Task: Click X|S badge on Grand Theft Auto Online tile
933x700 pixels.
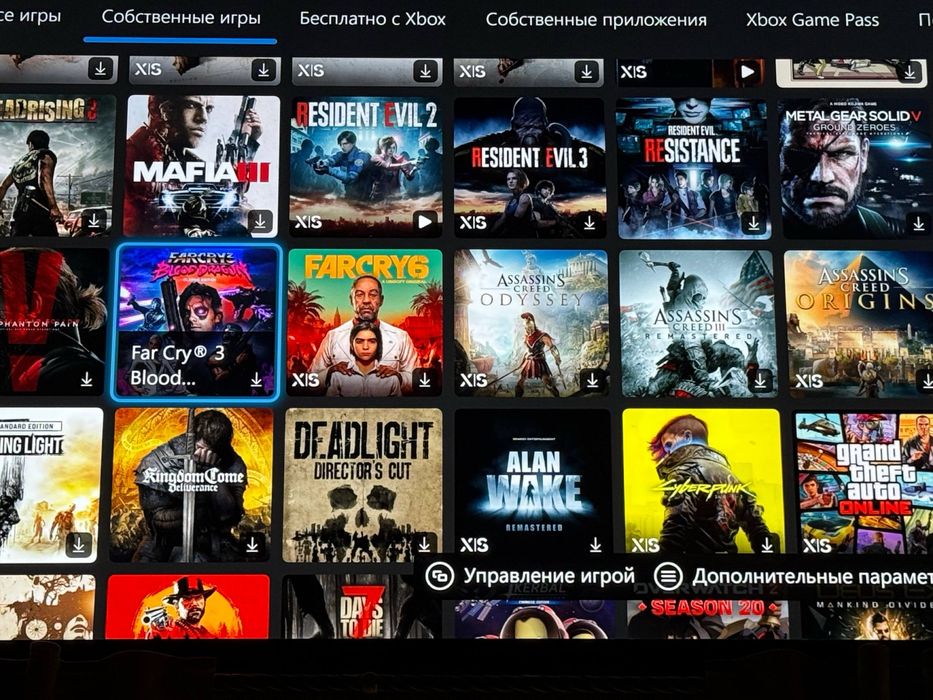Action: tap(817, 545)
